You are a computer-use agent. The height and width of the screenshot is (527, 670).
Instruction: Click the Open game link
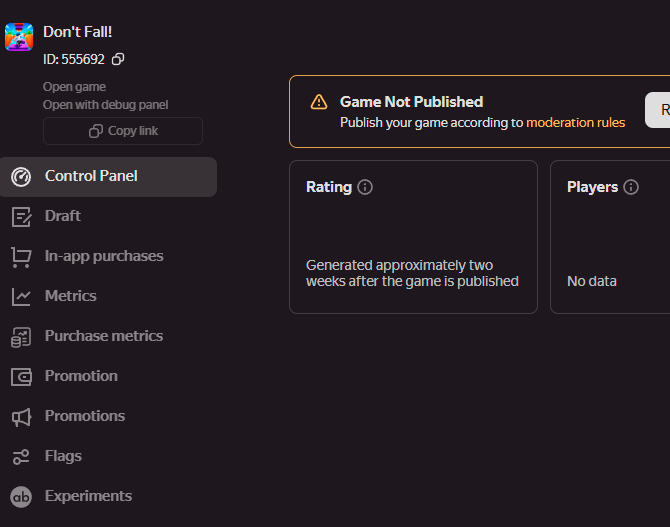click(x=74, y=87)
